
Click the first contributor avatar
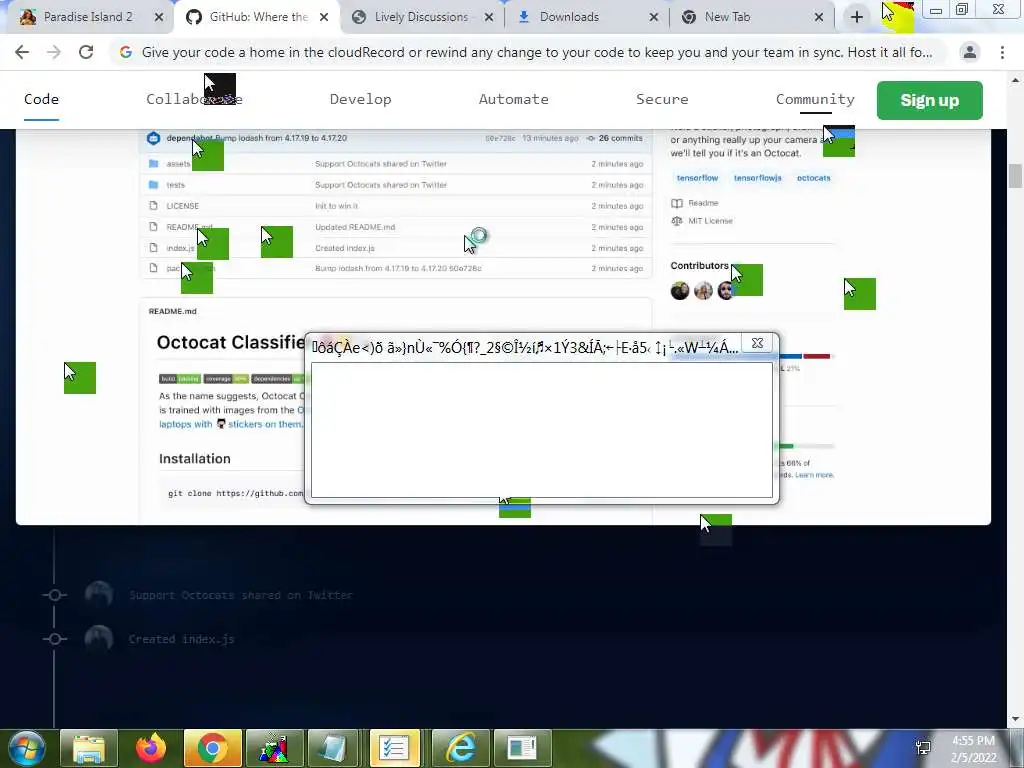(680, 291)
